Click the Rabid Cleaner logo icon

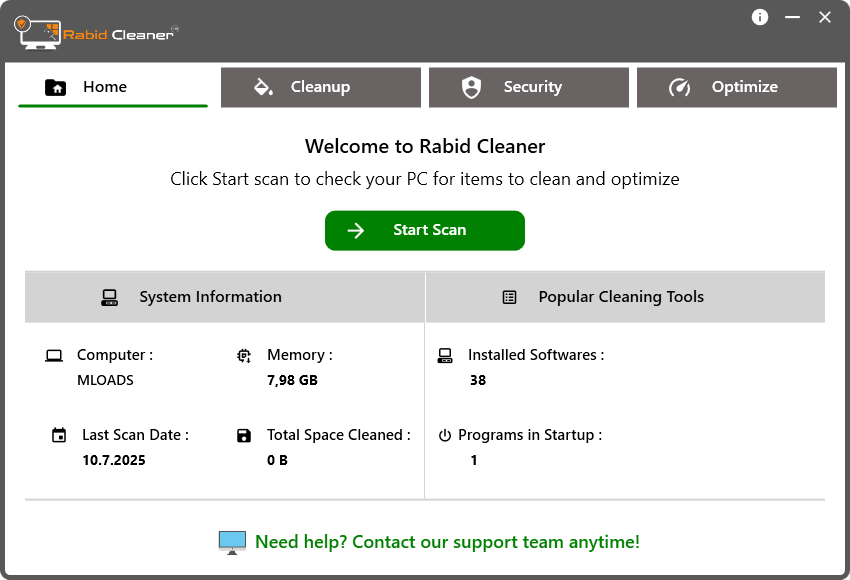click(x=38, y=31)
